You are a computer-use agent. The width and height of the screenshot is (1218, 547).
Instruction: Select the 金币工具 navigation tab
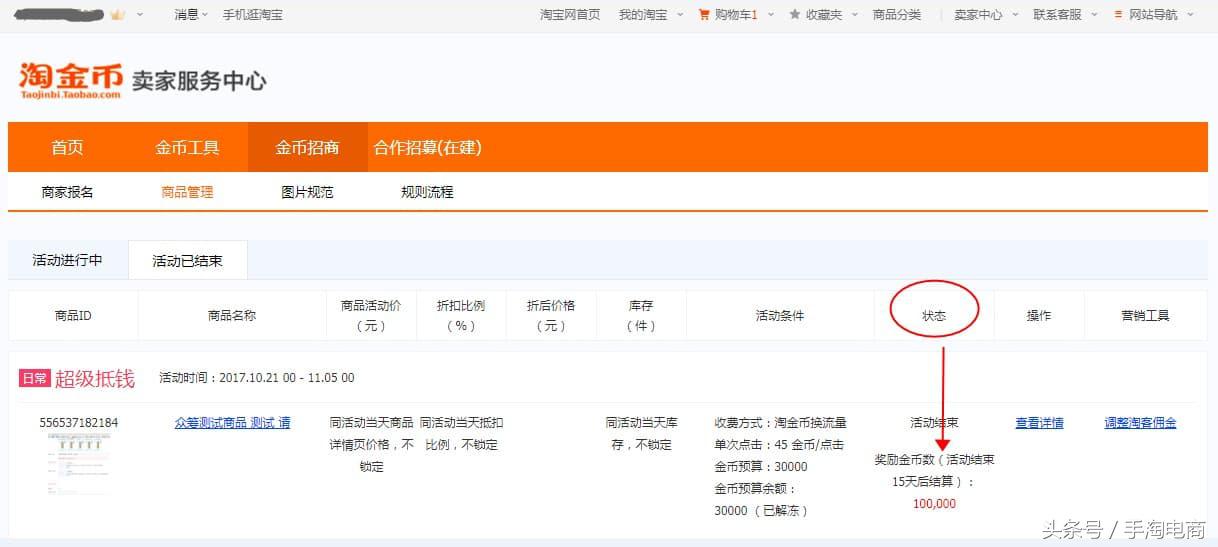(x=187, y=147)
